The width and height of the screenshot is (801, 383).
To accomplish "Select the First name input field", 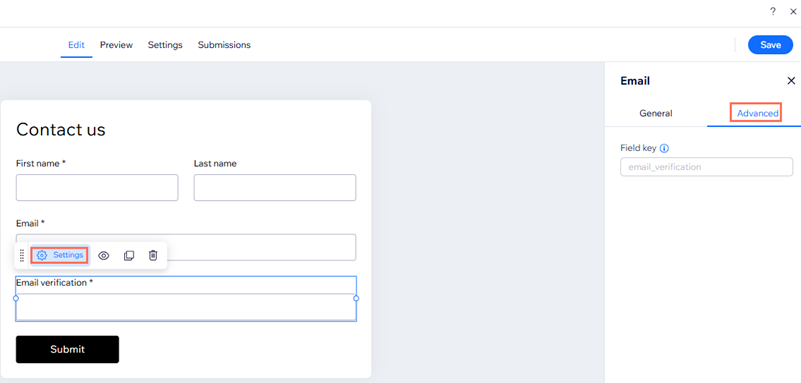I will coord(97,187).
